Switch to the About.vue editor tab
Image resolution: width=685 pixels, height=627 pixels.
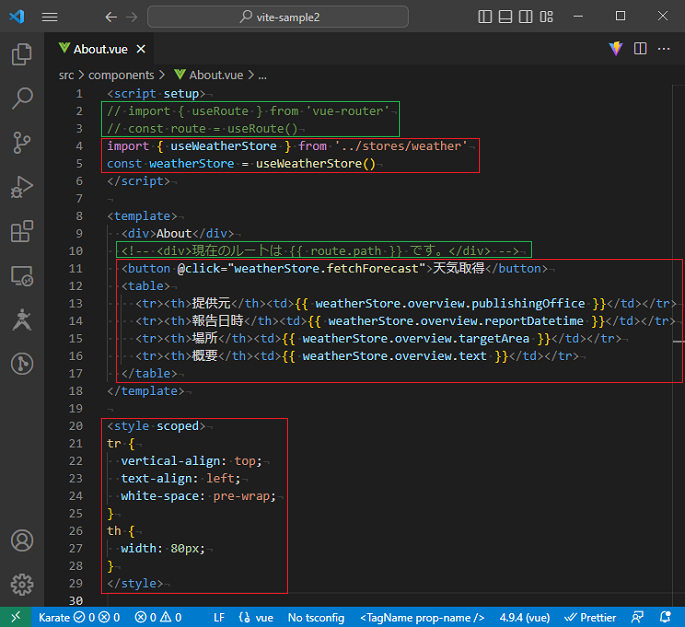pyautogui.click(x=100, y=49)
